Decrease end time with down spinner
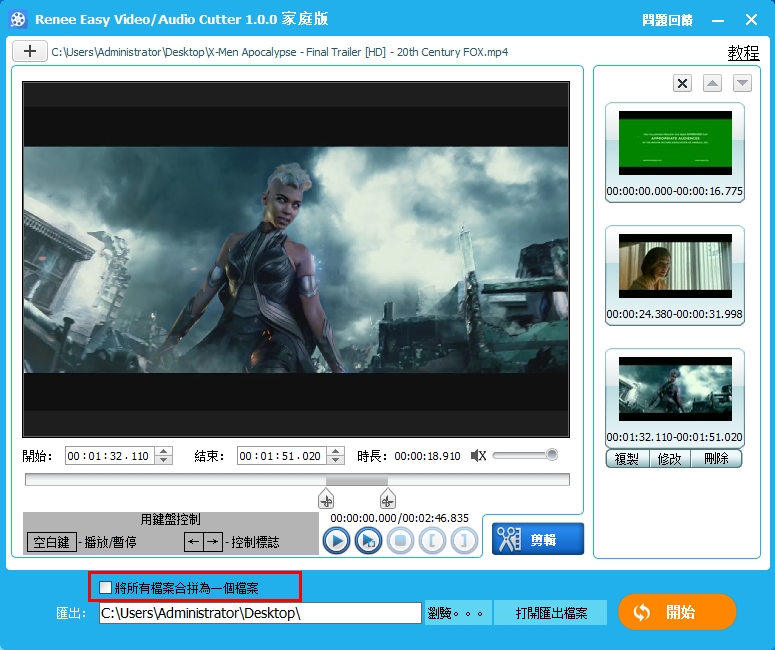The height and width of the screenshot is (650, 775). (x=336, y=460)
